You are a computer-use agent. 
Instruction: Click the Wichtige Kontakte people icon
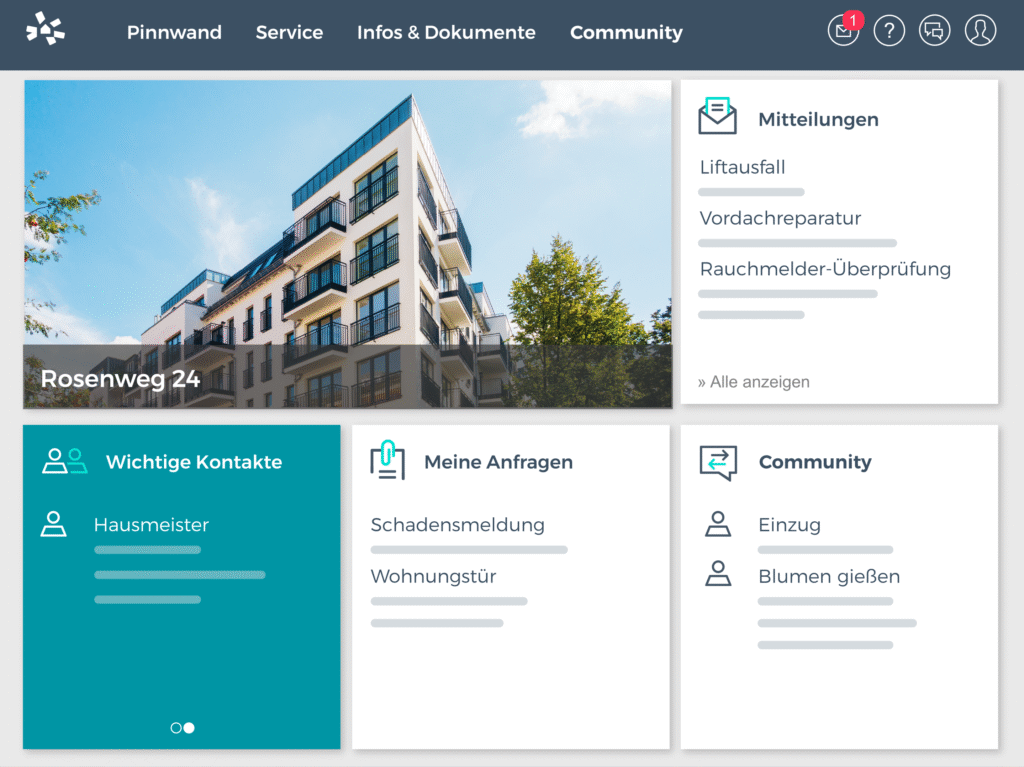pos(62,461)
